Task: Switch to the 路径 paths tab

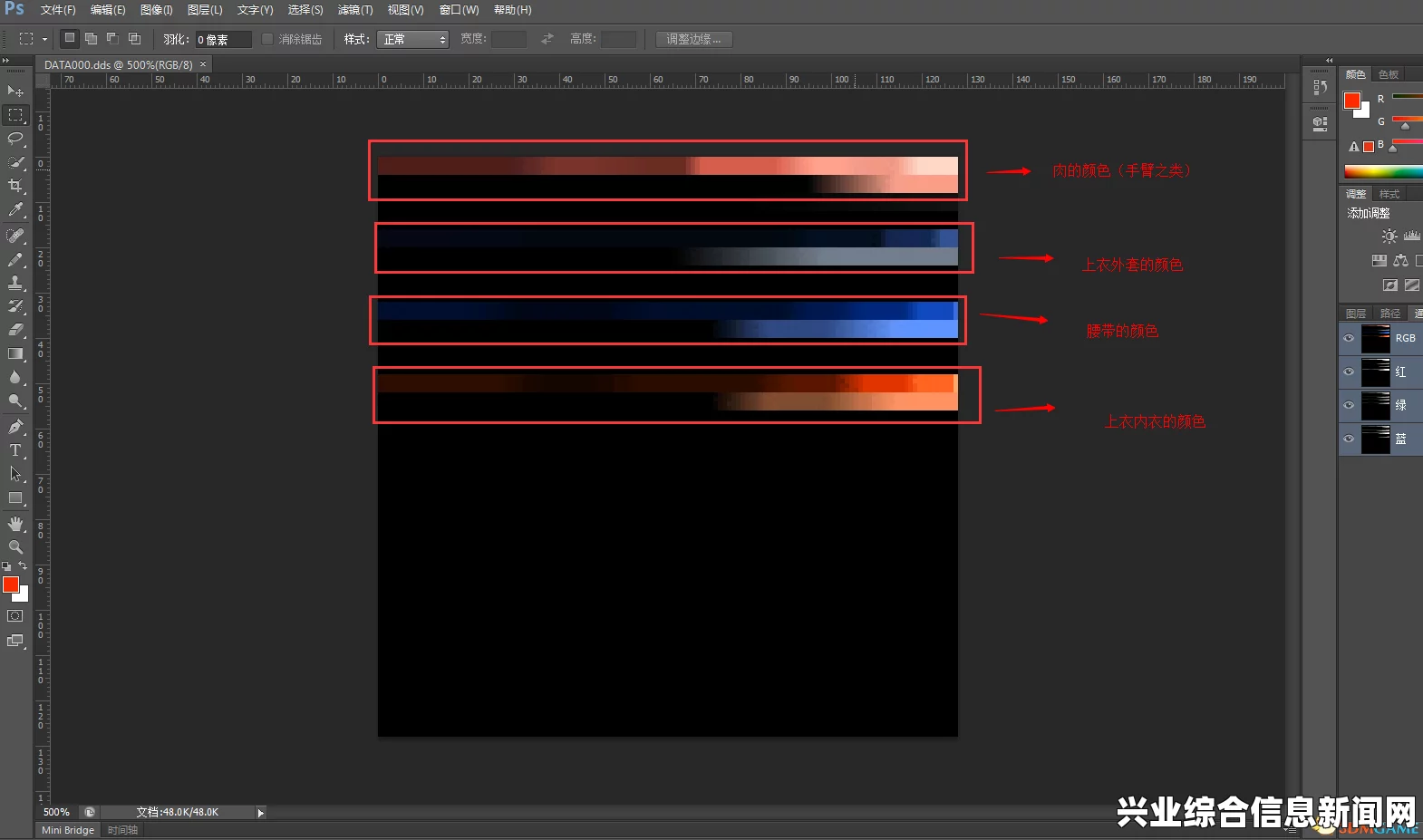Action: pyautogui.click(x=1390, y=314)
